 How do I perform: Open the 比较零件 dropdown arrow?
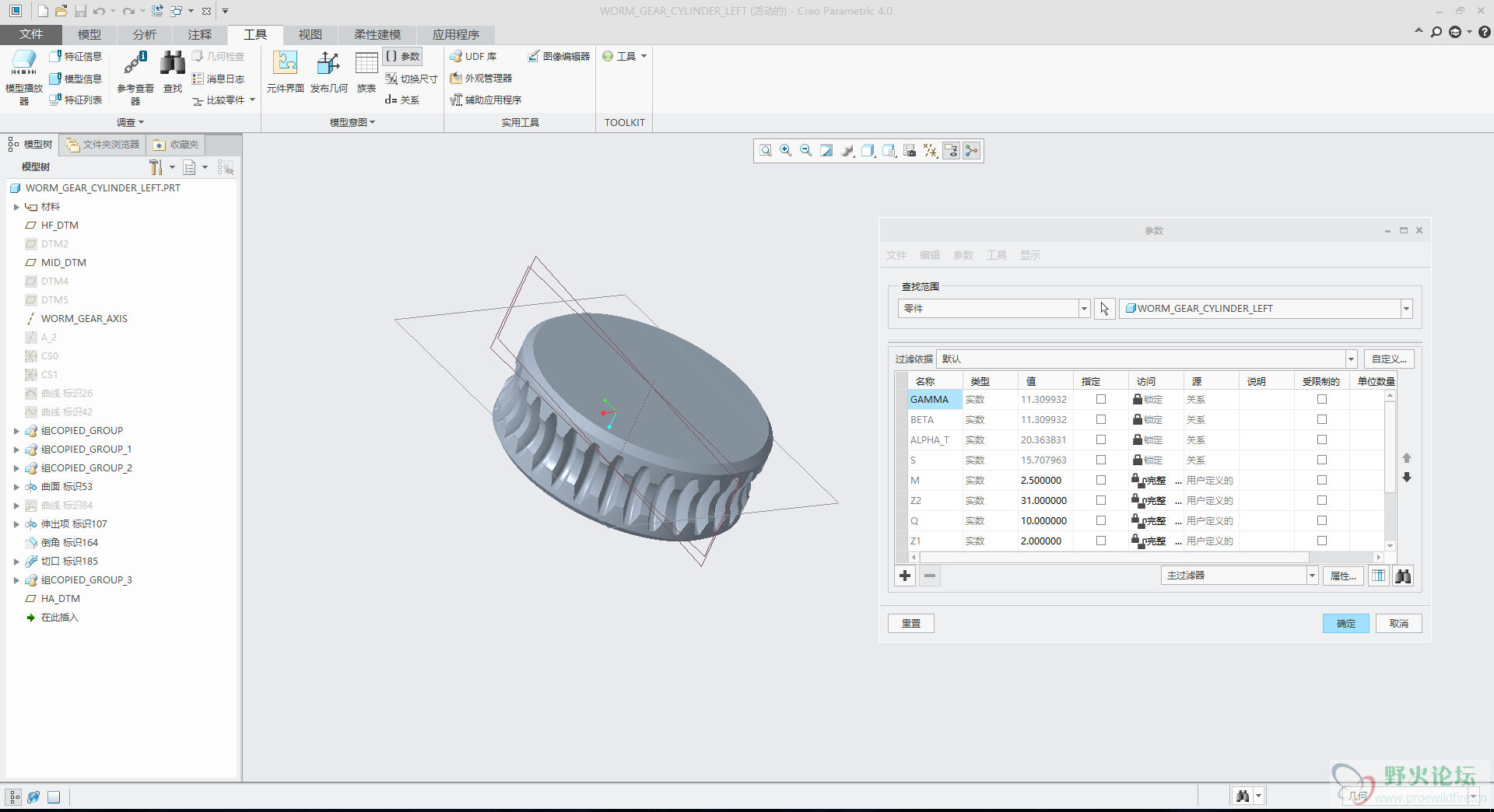[253, 100]
